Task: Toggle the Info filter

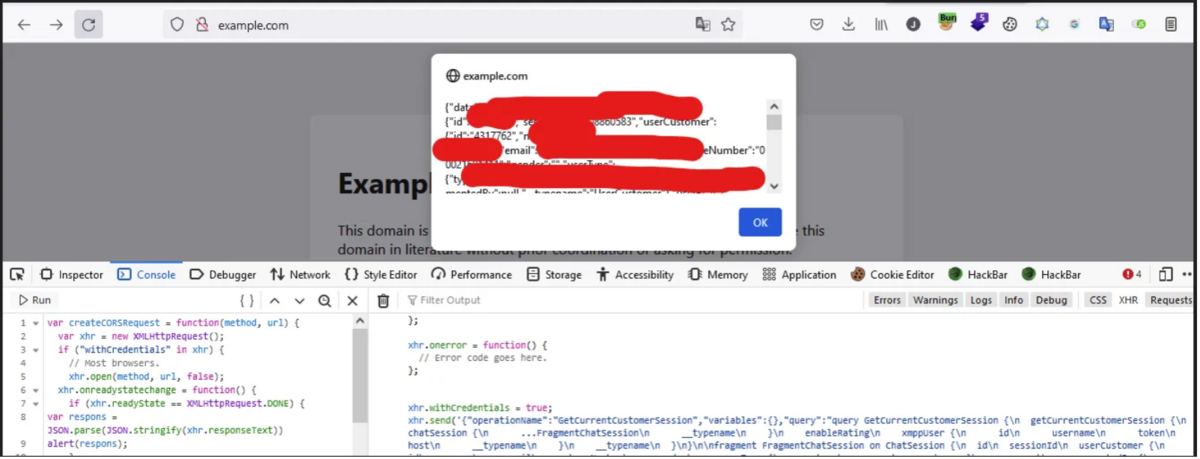Action: (1013, 300)
